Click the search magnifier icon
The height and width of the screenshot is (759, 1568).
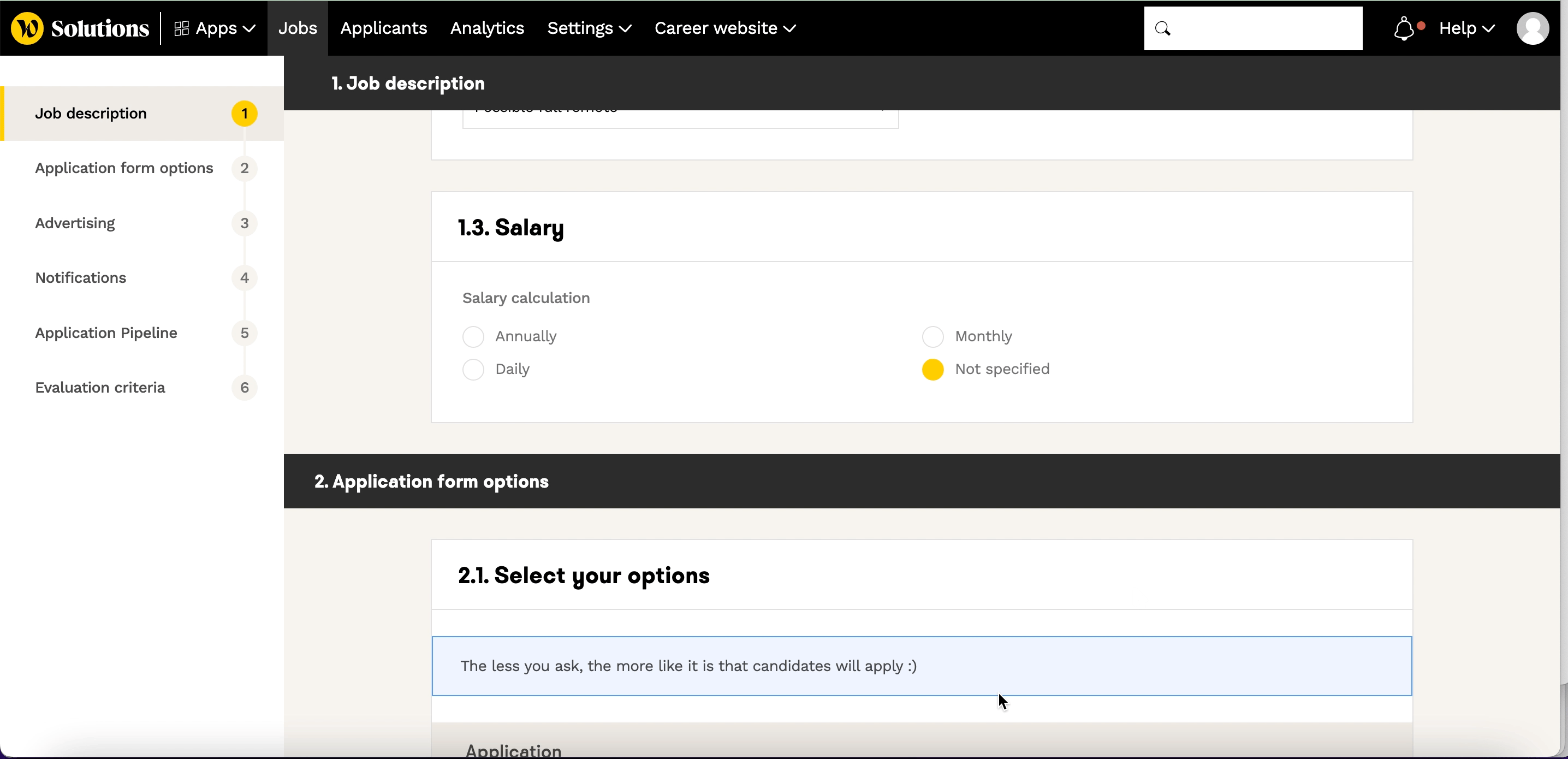click(x=1162, y=28)
